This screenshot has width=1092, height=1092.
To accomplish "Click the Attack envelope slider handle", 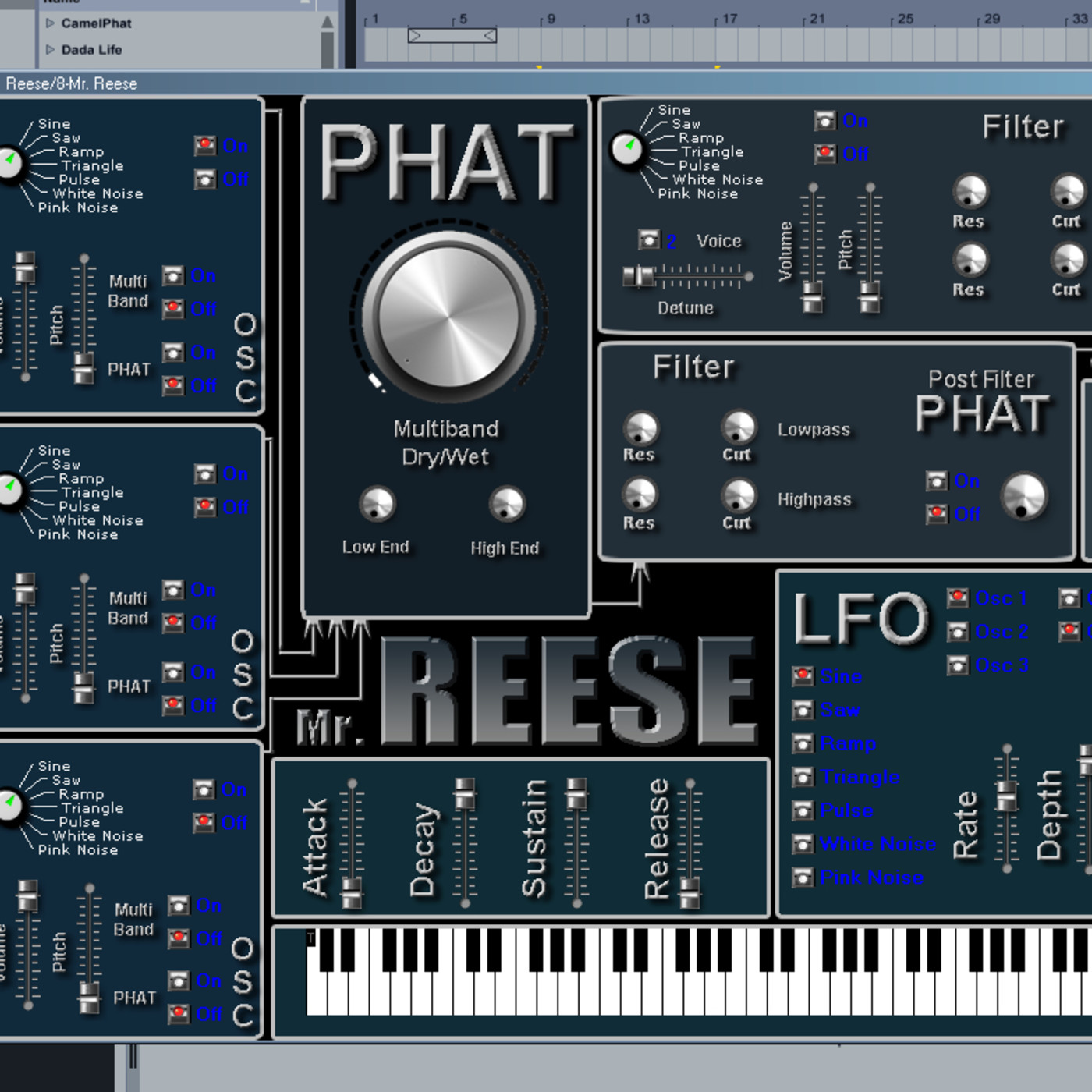I will click(x=352, y=892).
